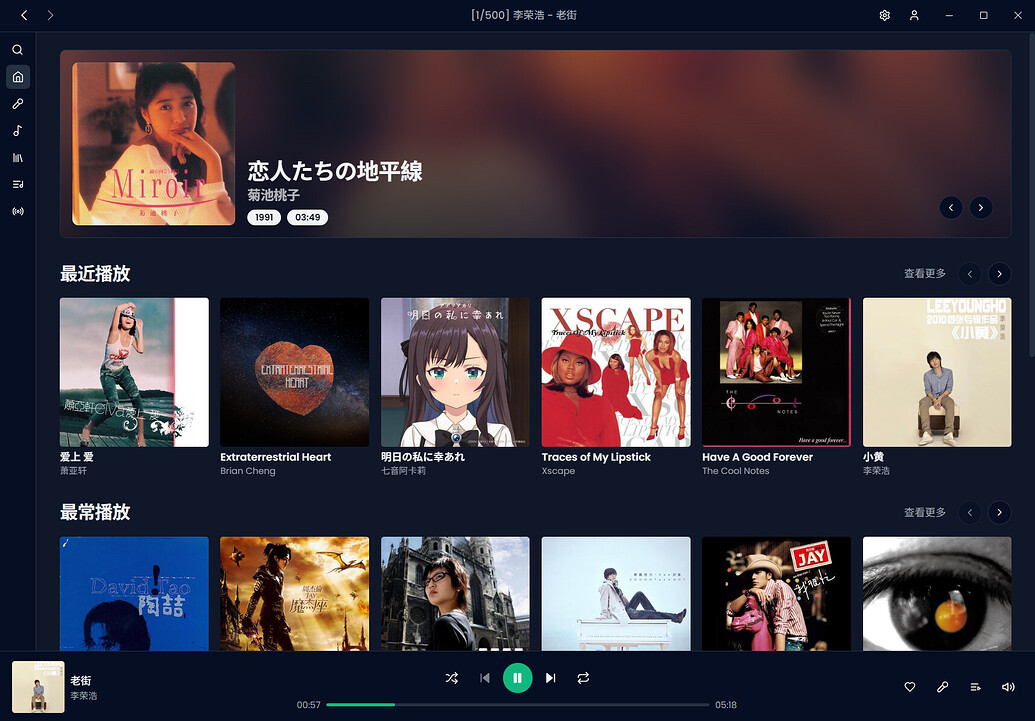
Task: Open the music note songs icon
Action: click(x=18, y=131)
